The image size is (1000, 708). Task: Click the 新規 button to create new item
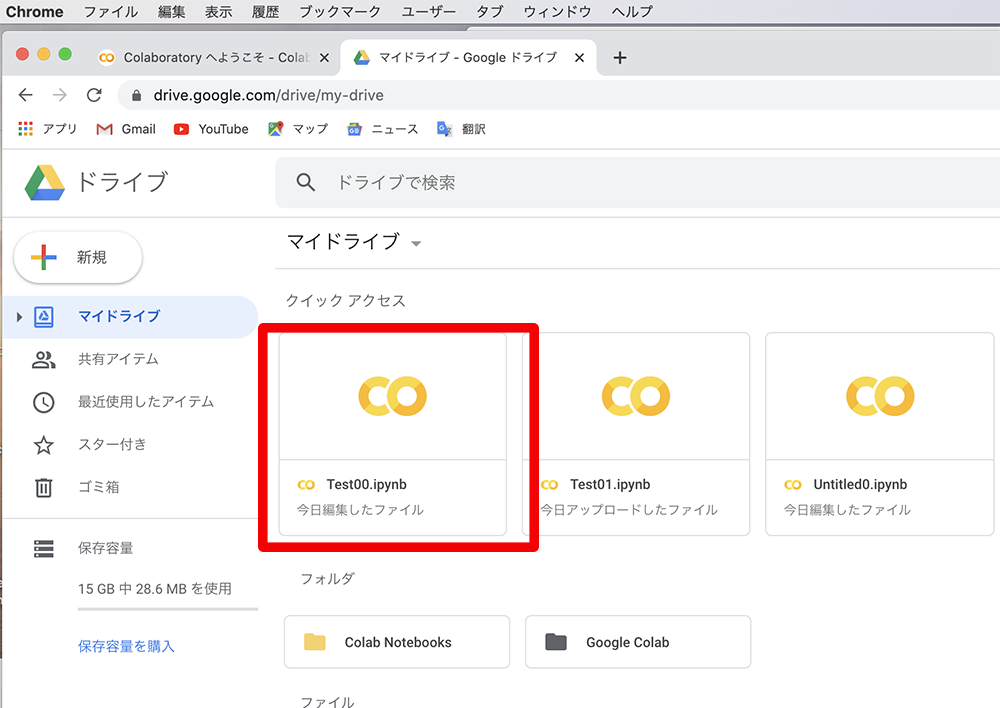pyautogui.click(x=77, y=257)
